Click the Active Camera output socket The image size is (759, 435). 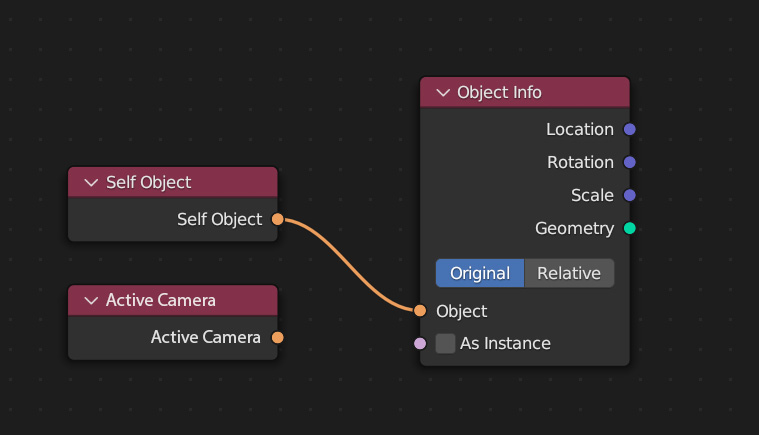(x=277, y=337)
